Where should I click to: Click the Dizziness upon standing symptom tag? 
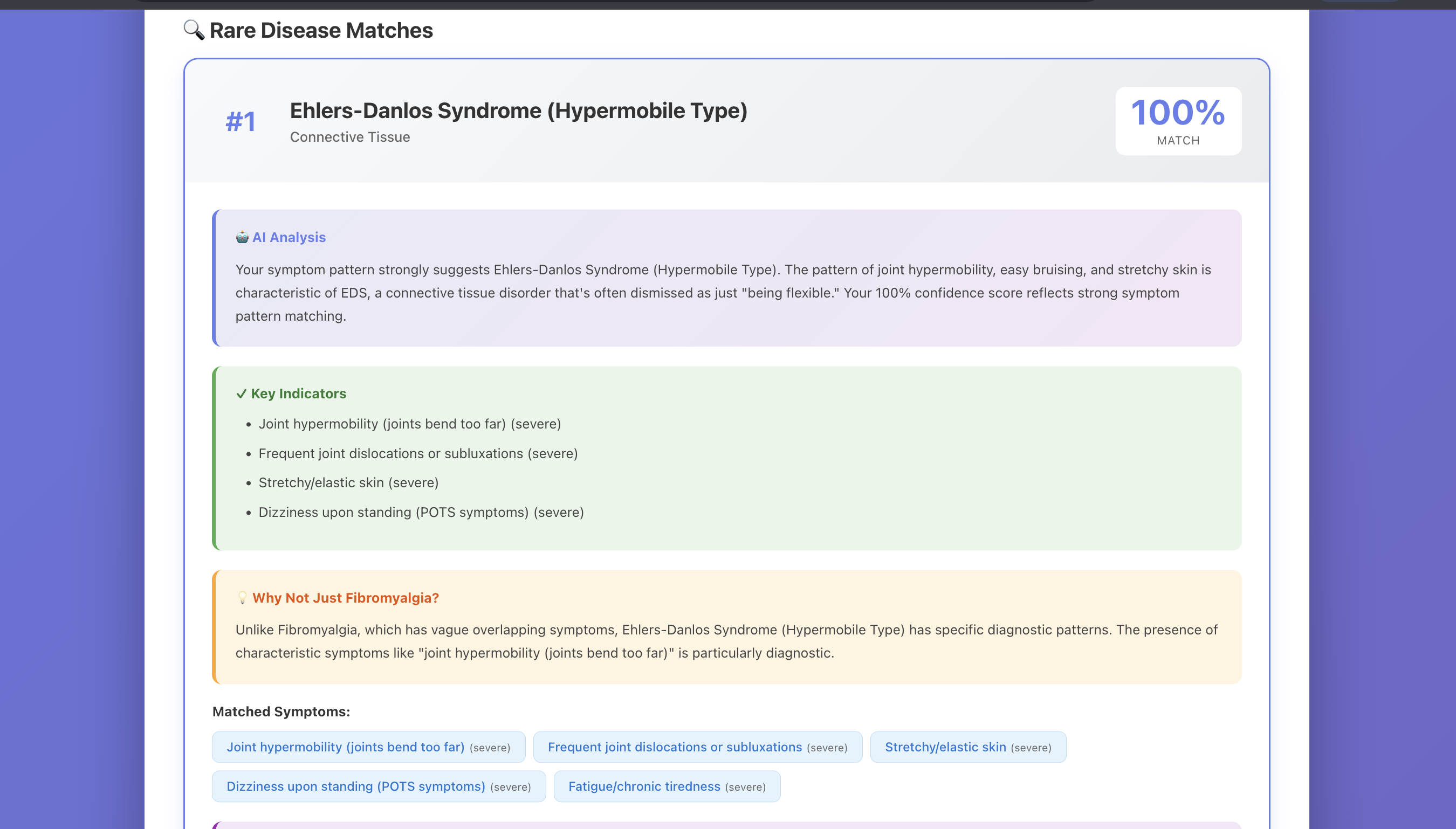click(378, 786)
